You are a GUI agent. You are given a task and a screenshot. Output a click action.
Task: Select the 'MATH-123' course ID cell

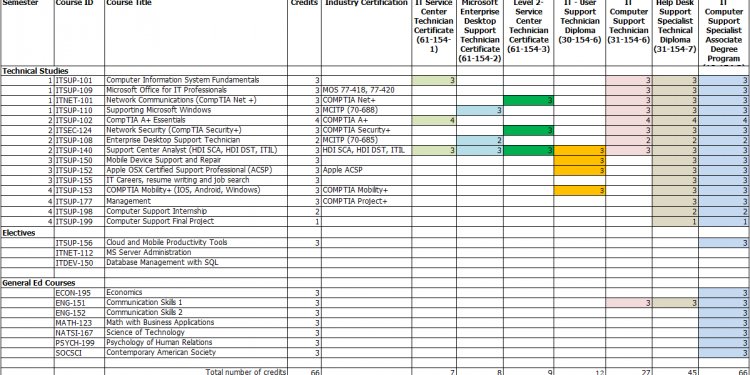79,323
